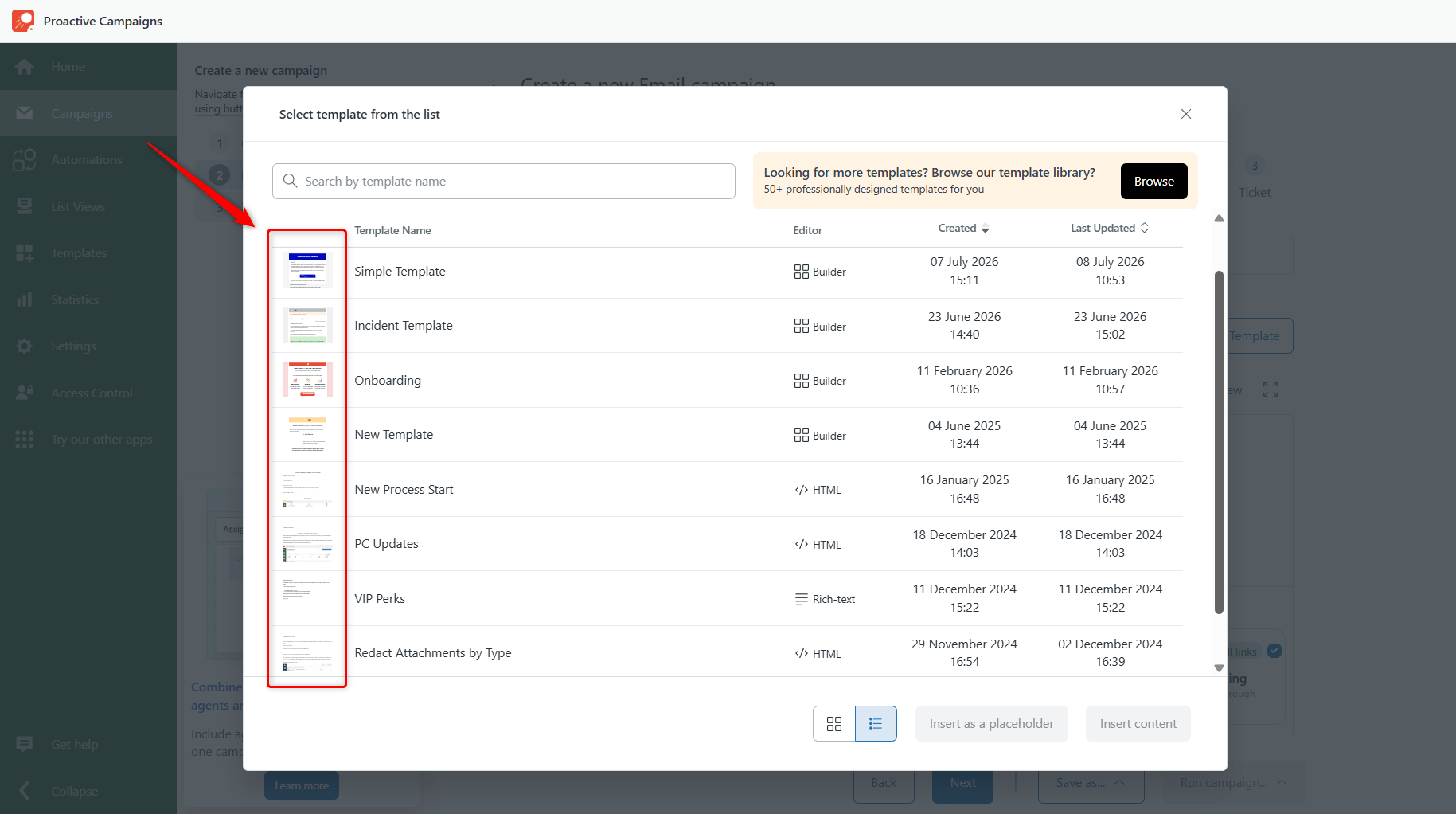Click HTML code icon in New Process Start row

(801, 490)
